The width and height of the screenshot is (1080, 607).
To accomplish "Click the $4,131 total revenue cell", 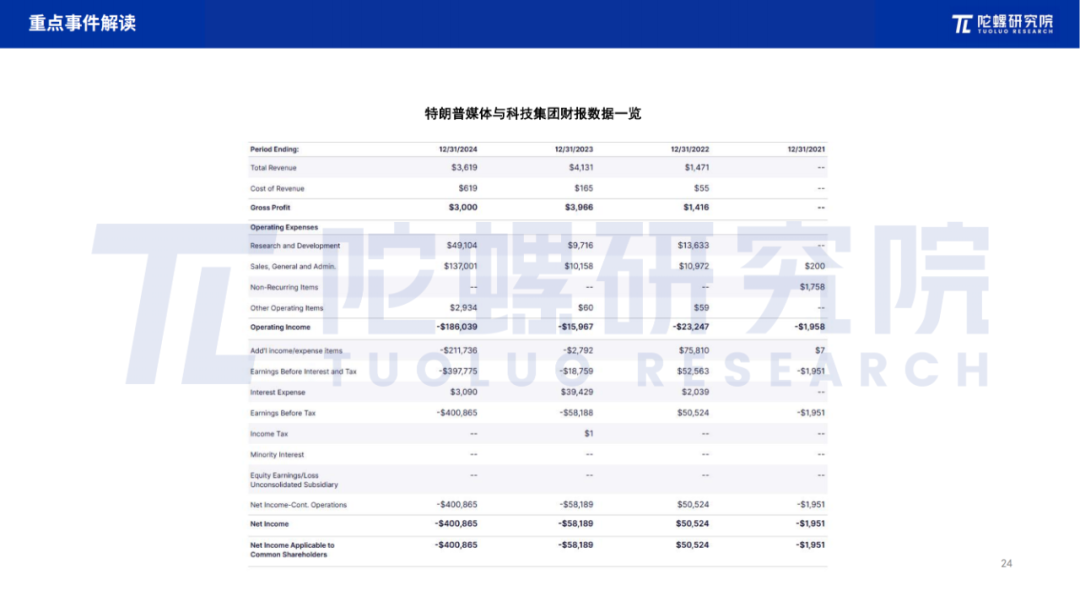I will point(581,167).
